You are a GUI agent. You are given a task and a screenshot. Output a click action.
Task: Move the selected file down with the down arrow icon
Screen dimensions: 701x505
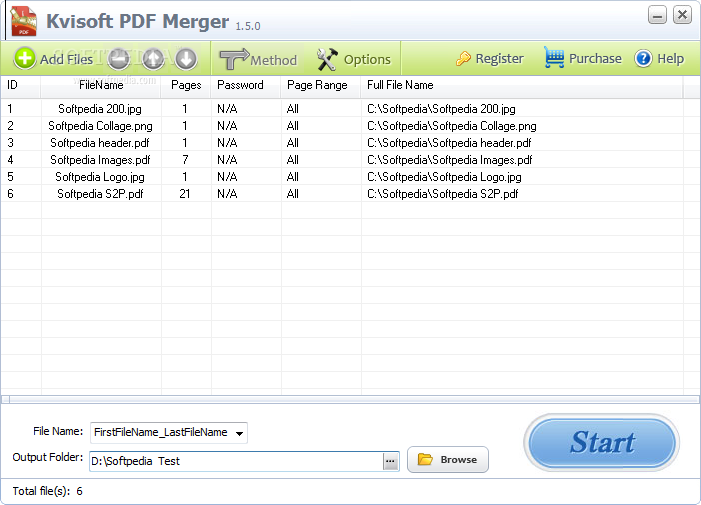pyautogui.click(x=186, y=59)
